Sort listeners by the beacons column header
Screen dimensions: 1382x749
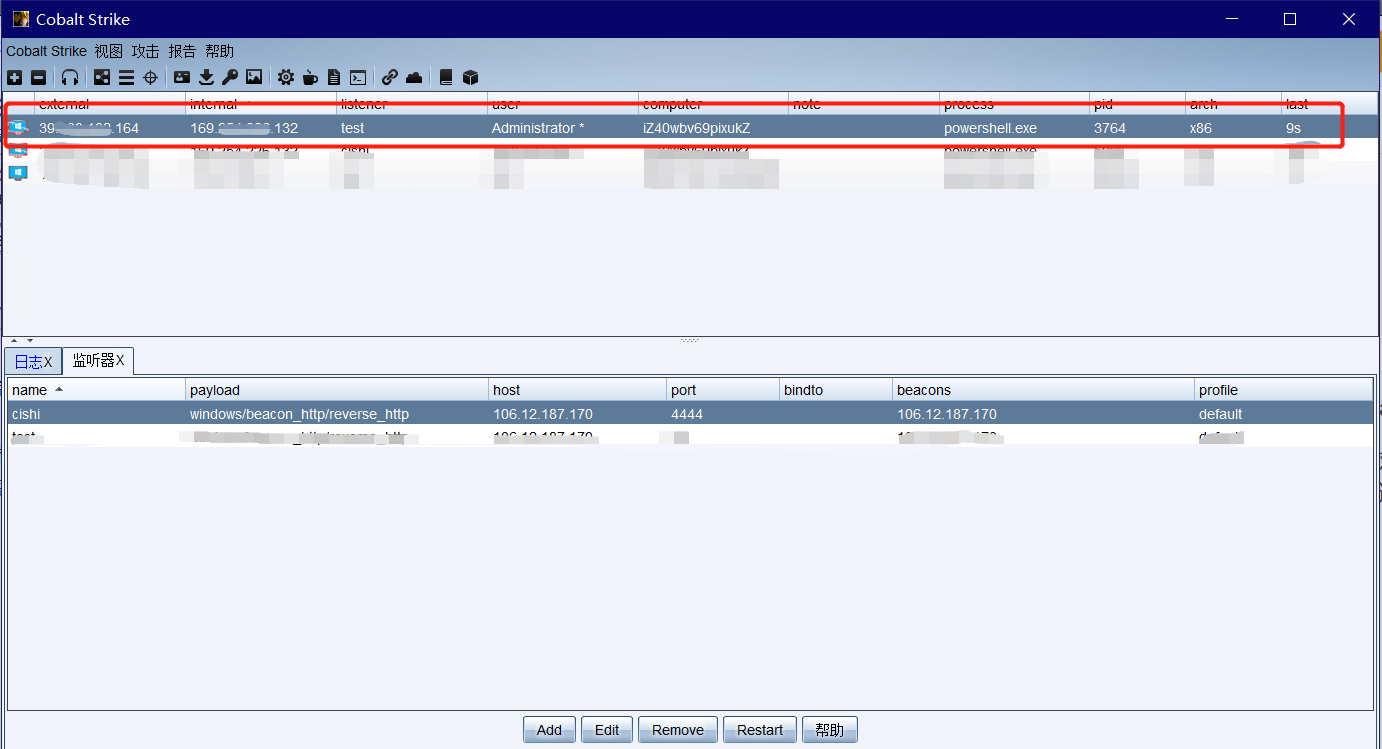click(x=1043, y=390)
